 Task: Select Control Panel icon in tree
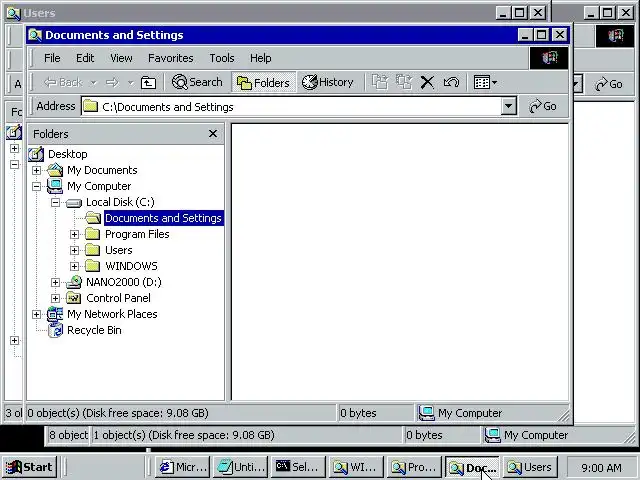pos(74,298)
